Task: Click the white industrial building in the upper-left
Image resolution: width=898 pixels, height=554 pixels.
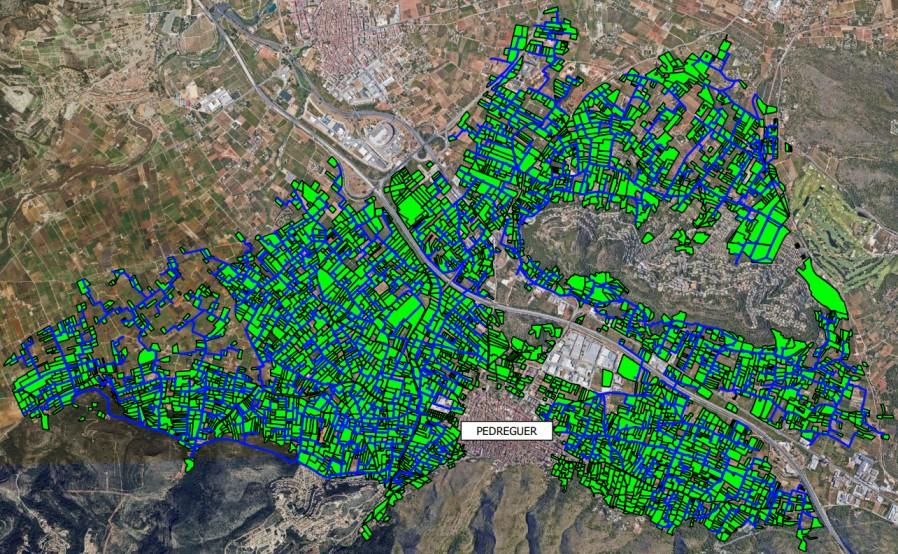Action: click(x=213, y=100)
